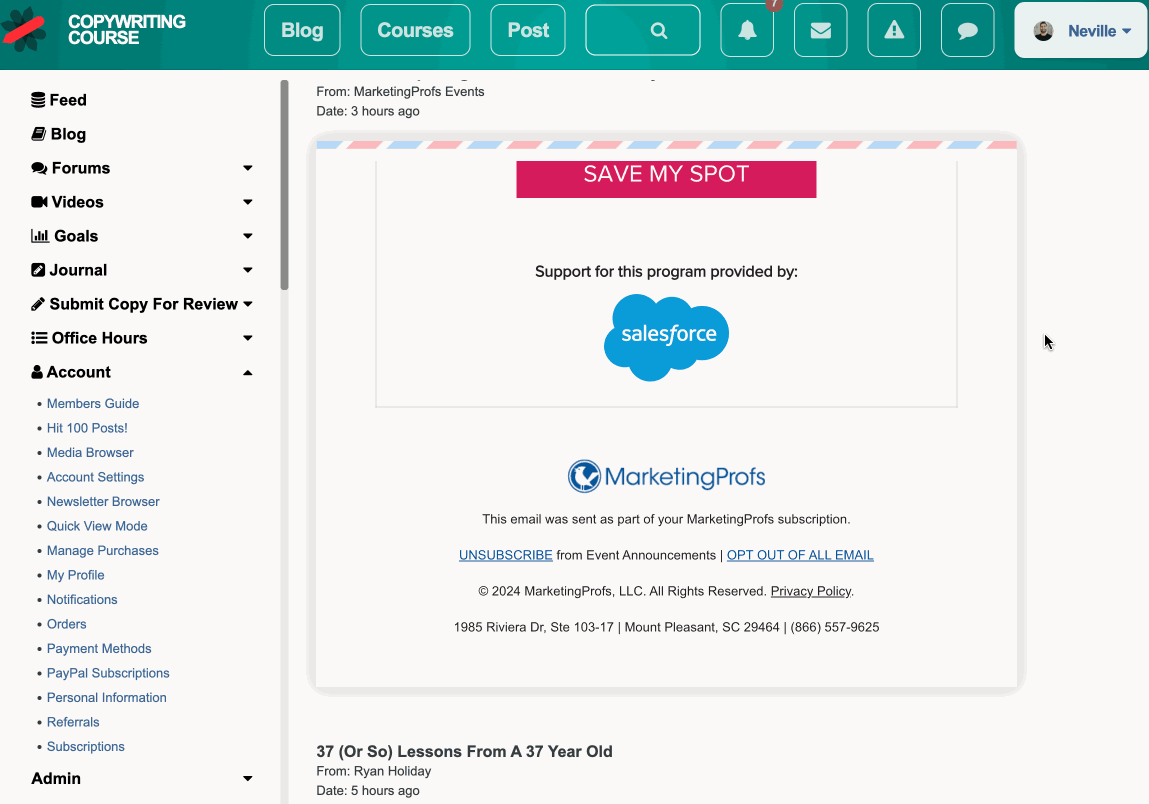Expand the Admin menu arrow
Image resolution: width=1149 pixels, height=804 pixels.
click(x=248, y=778)
